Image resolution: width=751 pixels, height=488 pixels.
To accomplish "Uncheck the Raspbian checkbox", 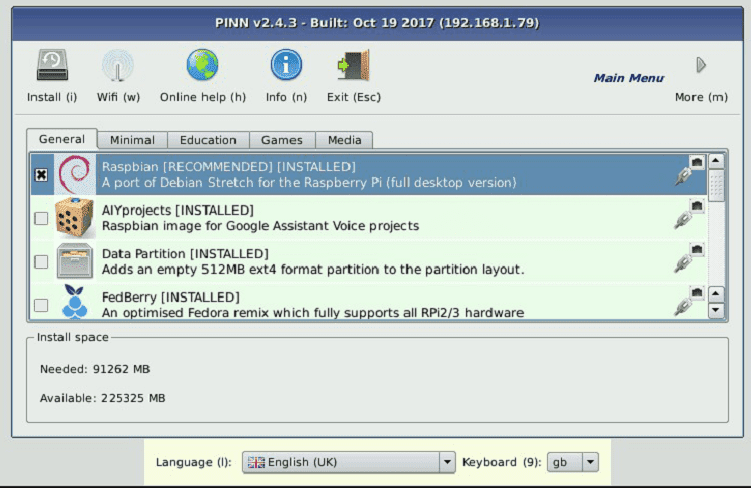I will pyautogui.click(x=41, y=175).
